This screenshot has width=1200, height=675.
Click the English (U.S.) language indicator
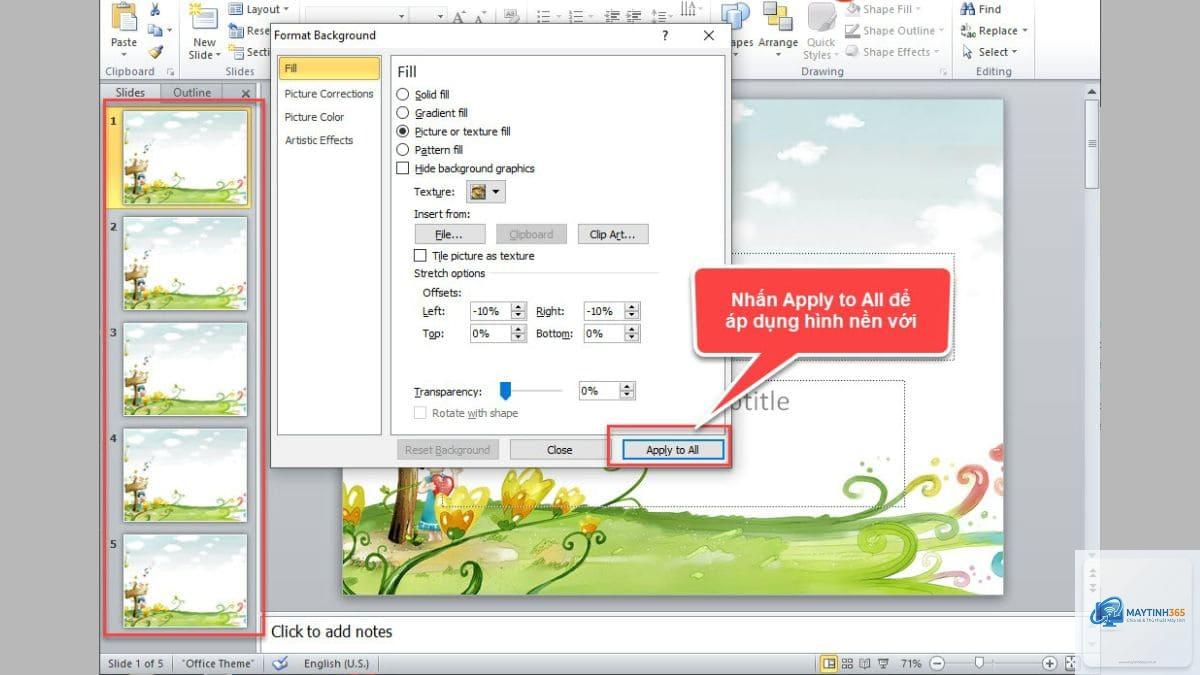click(x=337, y=663)
